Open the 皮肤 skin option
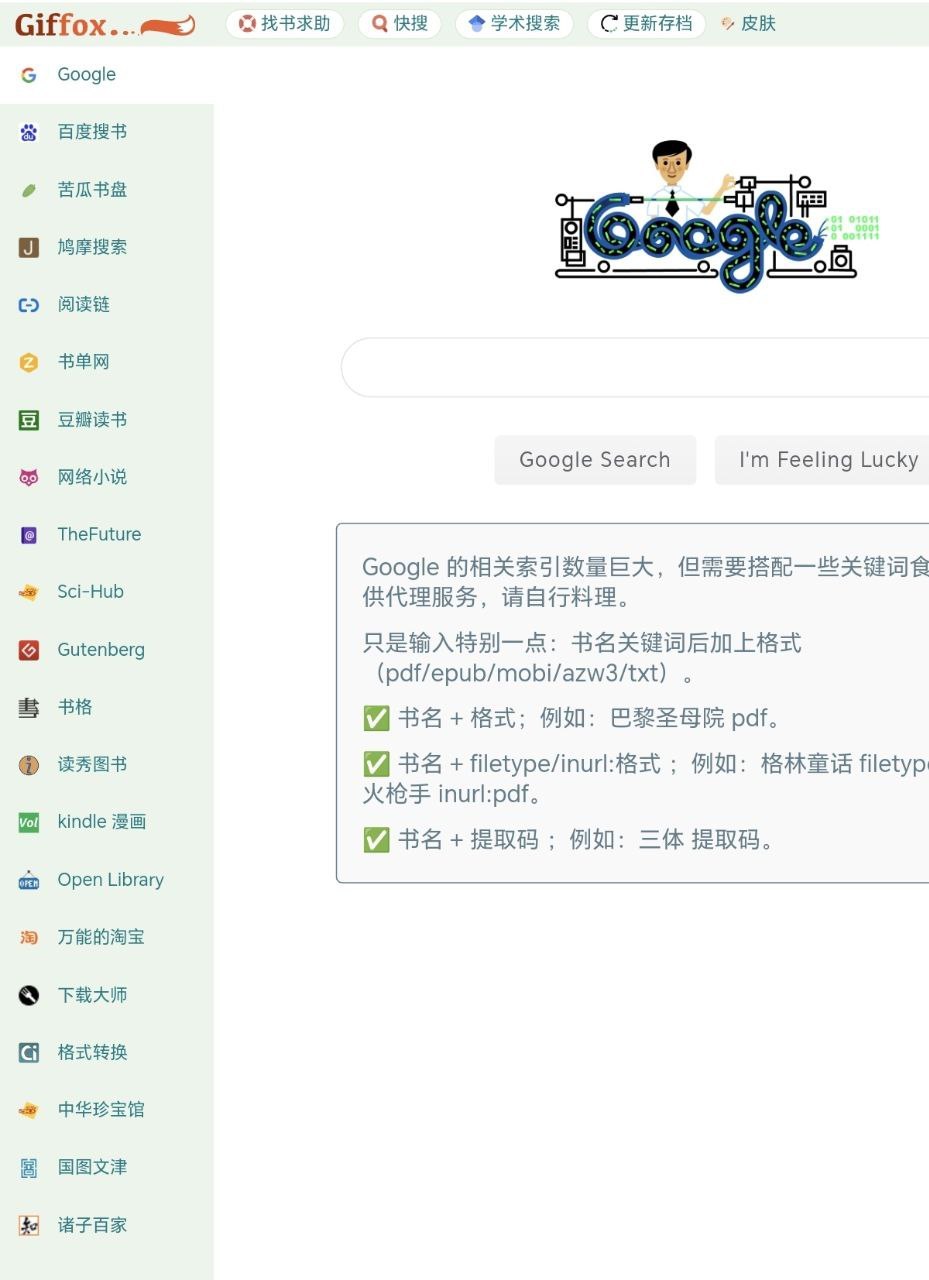The height and width of the screenshot is (1280, 929). pos(748,24)
